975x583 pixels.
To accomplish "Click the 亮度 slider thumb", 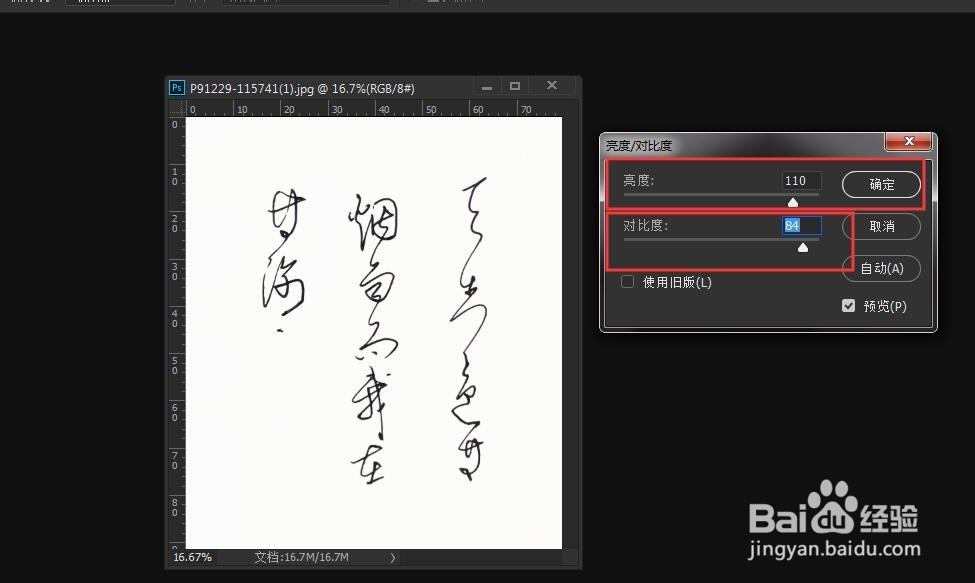I will click(x=793, y=201).
